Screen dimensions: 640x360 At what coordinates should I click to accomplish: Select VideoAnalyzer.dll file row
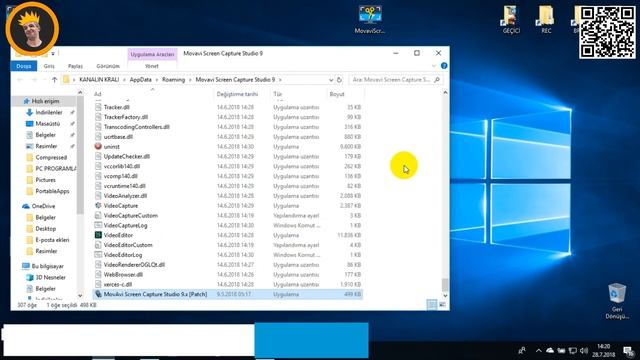tap(228, 196)
